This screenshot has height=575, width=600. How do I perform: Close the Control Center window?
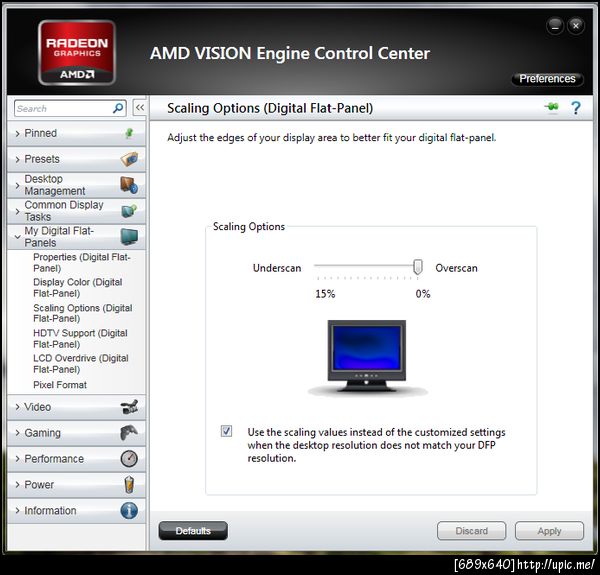[x=576, y=26]
